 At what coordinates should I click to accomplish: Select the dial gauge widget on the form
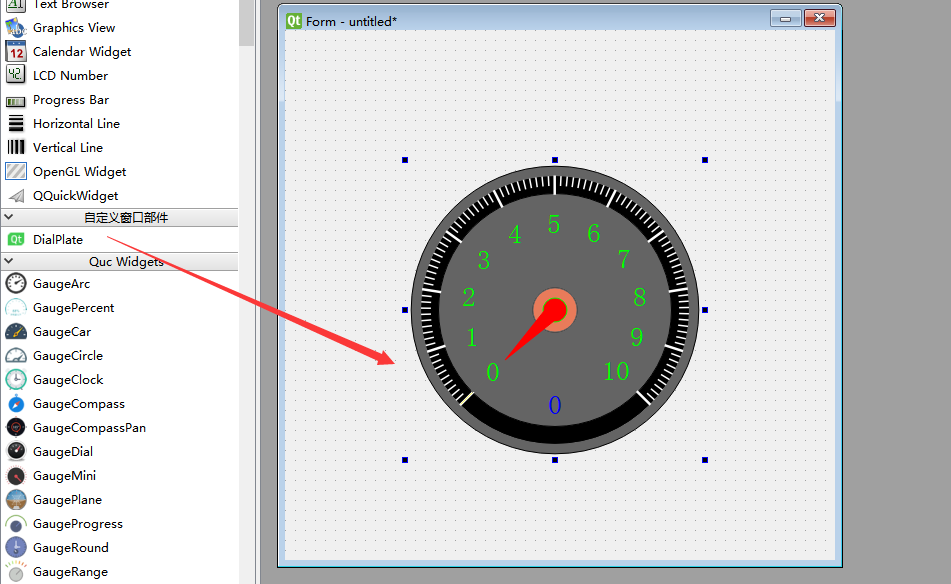[x=554, y=311]
